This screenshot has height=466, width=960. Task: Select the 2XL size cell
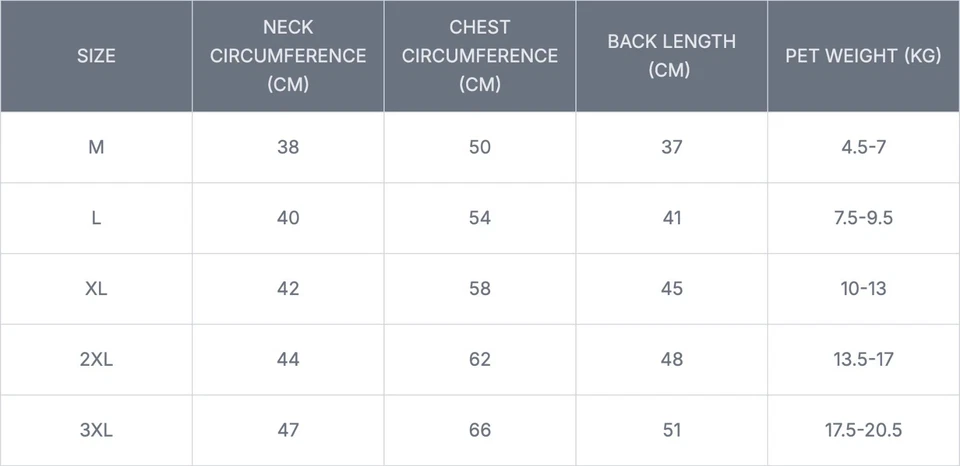point(96,359)
